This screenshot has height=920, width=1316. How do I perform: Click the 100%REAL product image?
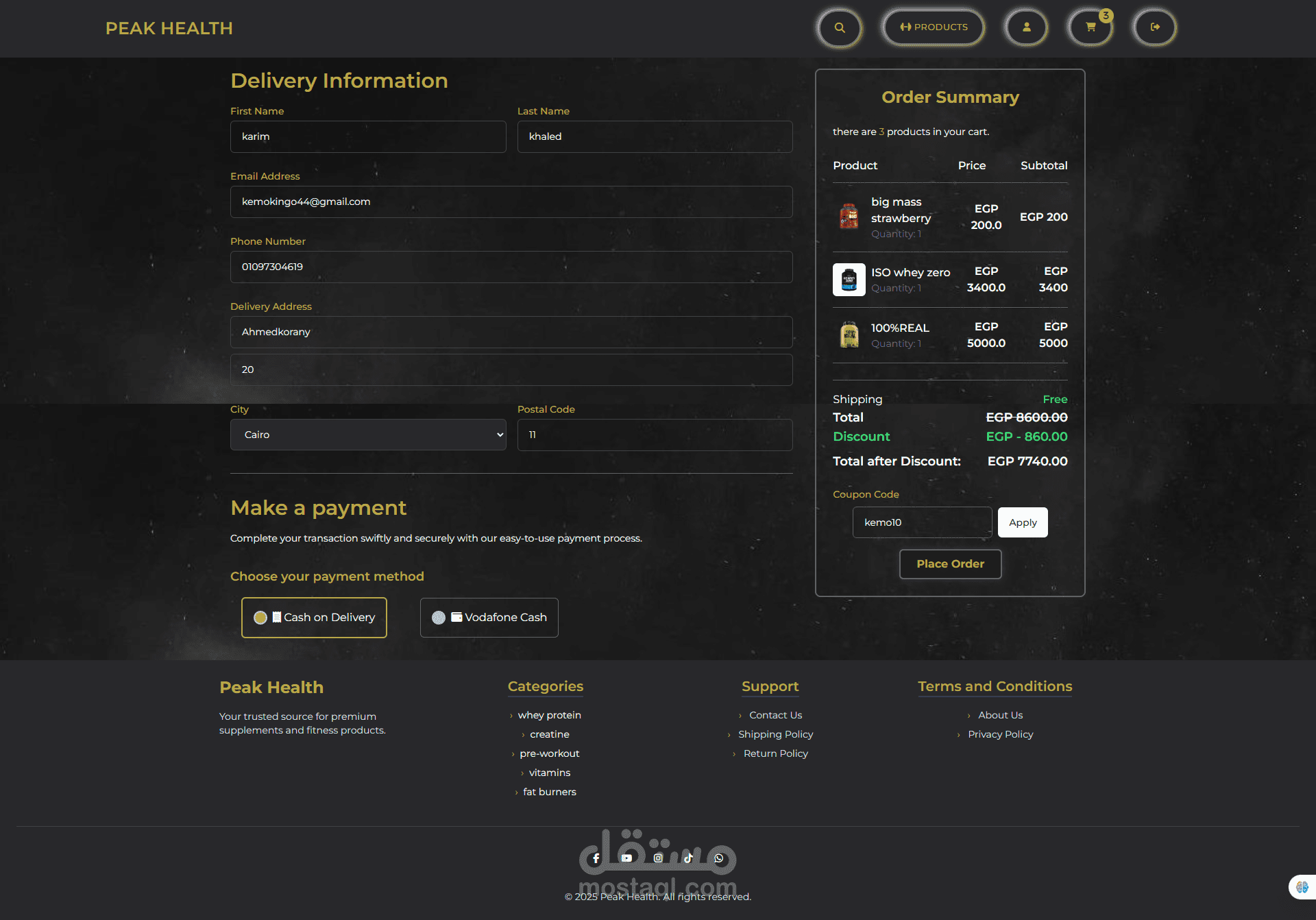(x=849, y=335)
